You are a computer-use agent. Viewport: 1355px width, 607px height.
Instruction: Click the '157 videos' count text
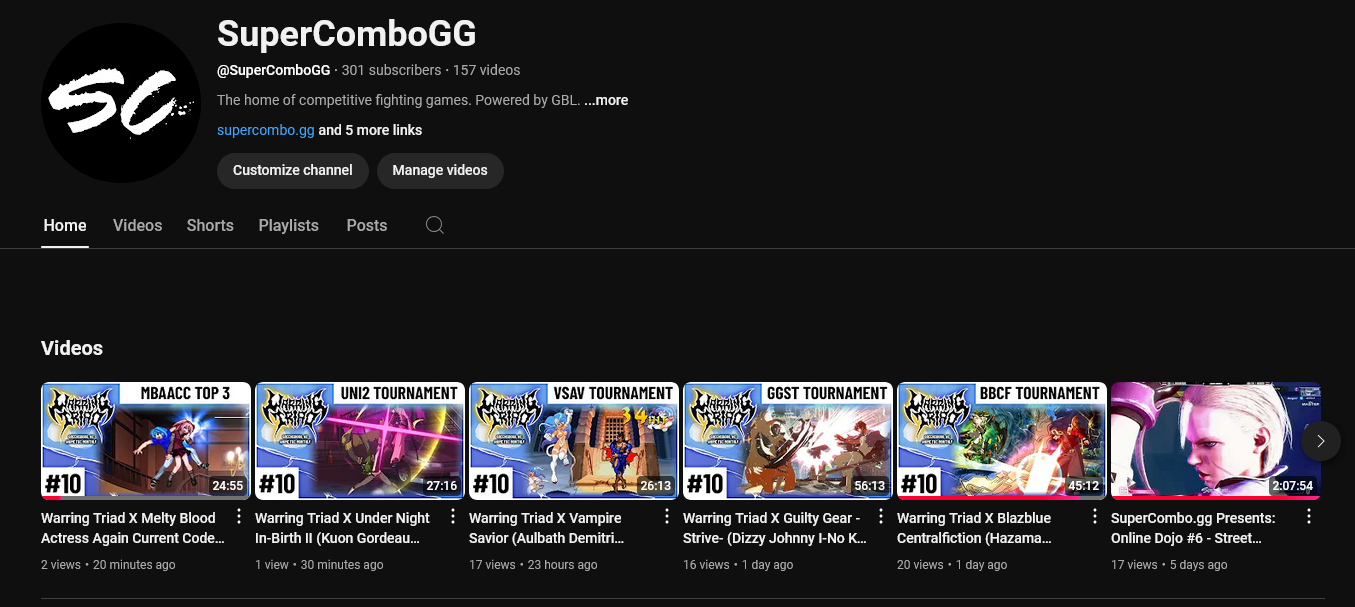486,70
